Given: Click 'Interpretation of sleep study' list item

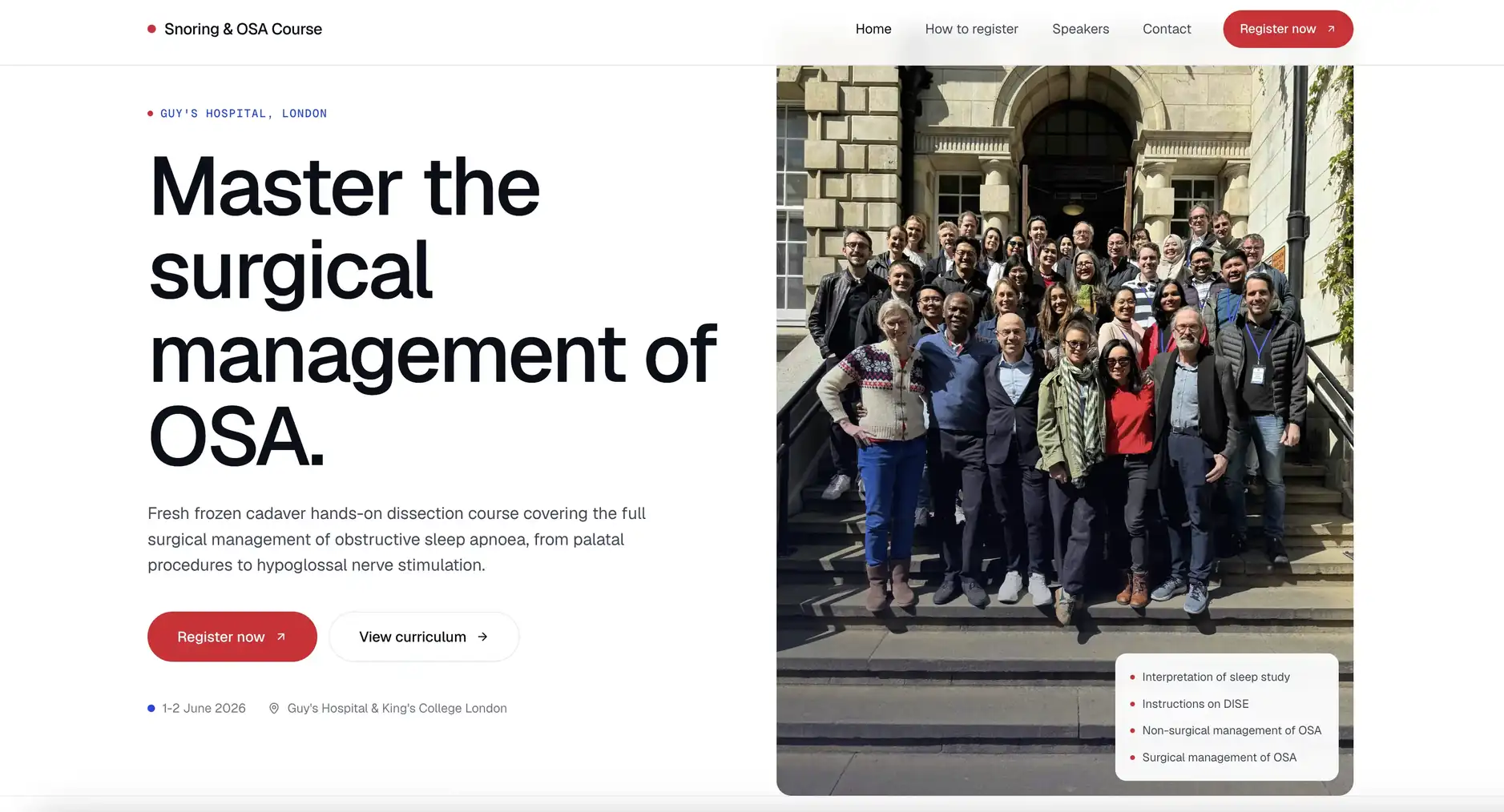Looking at the screenshot, I should [x=1216, y=677].
